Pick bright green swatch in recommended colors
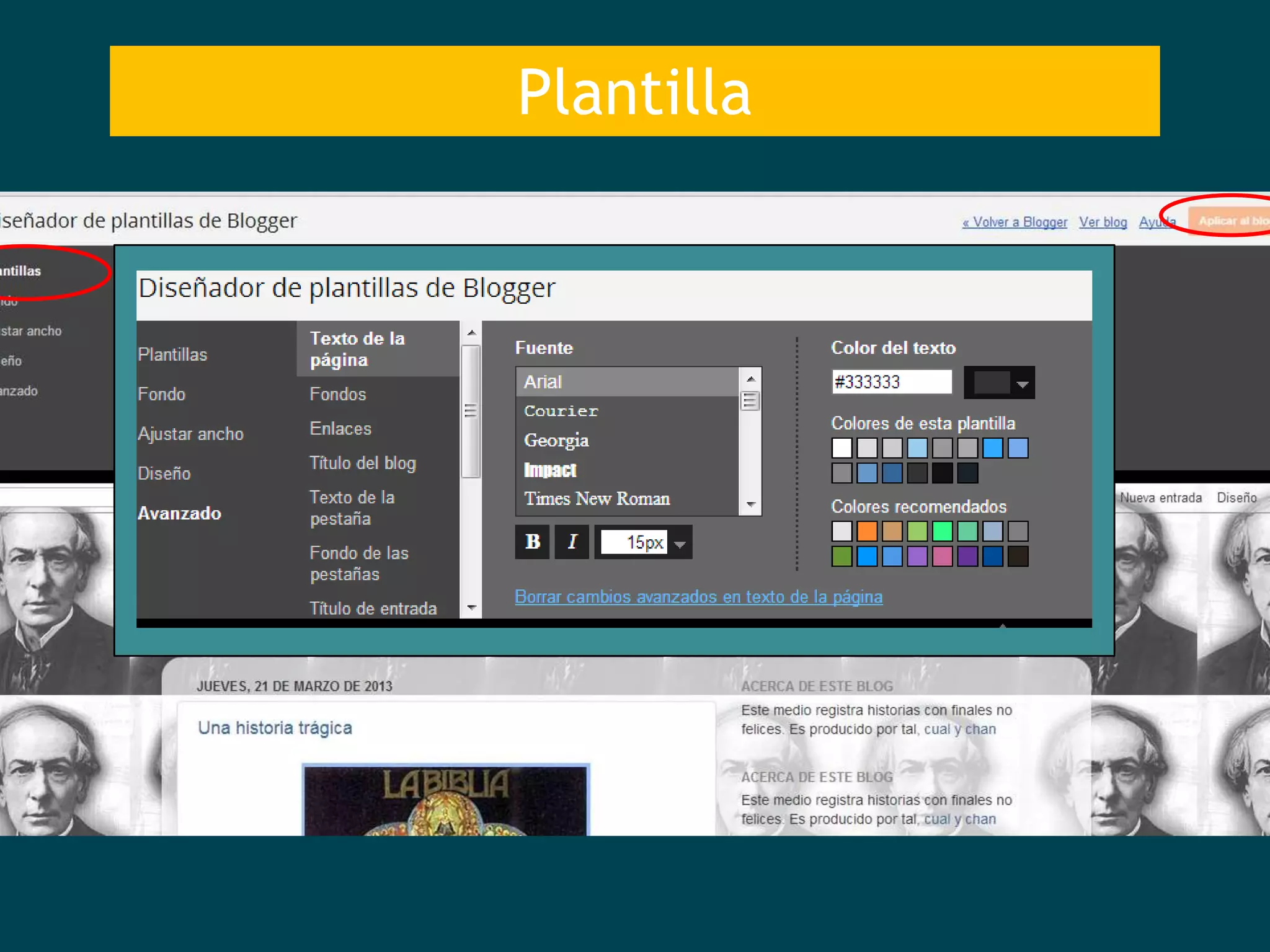 [x=943, y=531]
